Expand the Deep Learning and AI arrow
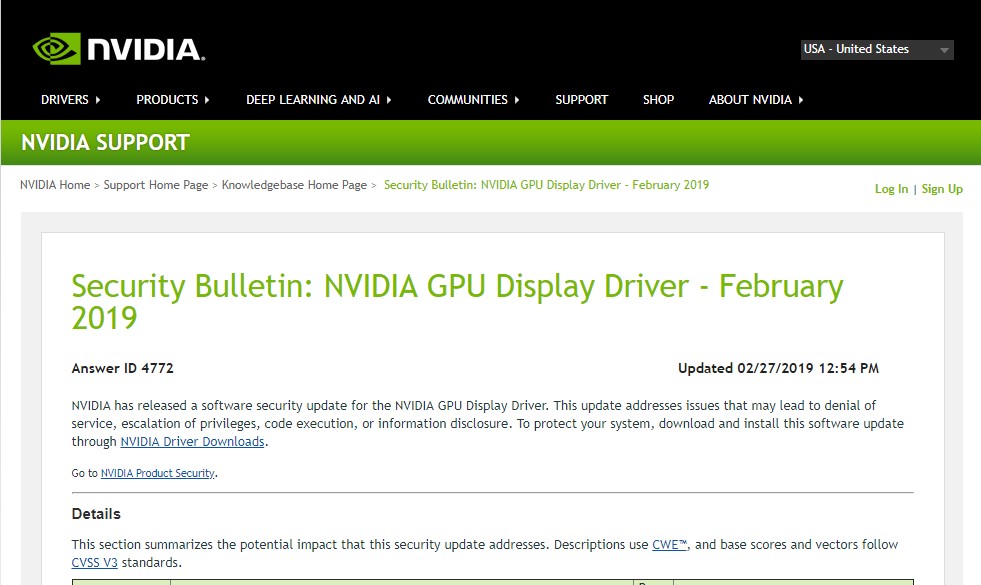Screen dimensions: 981x585 (389, 100)
